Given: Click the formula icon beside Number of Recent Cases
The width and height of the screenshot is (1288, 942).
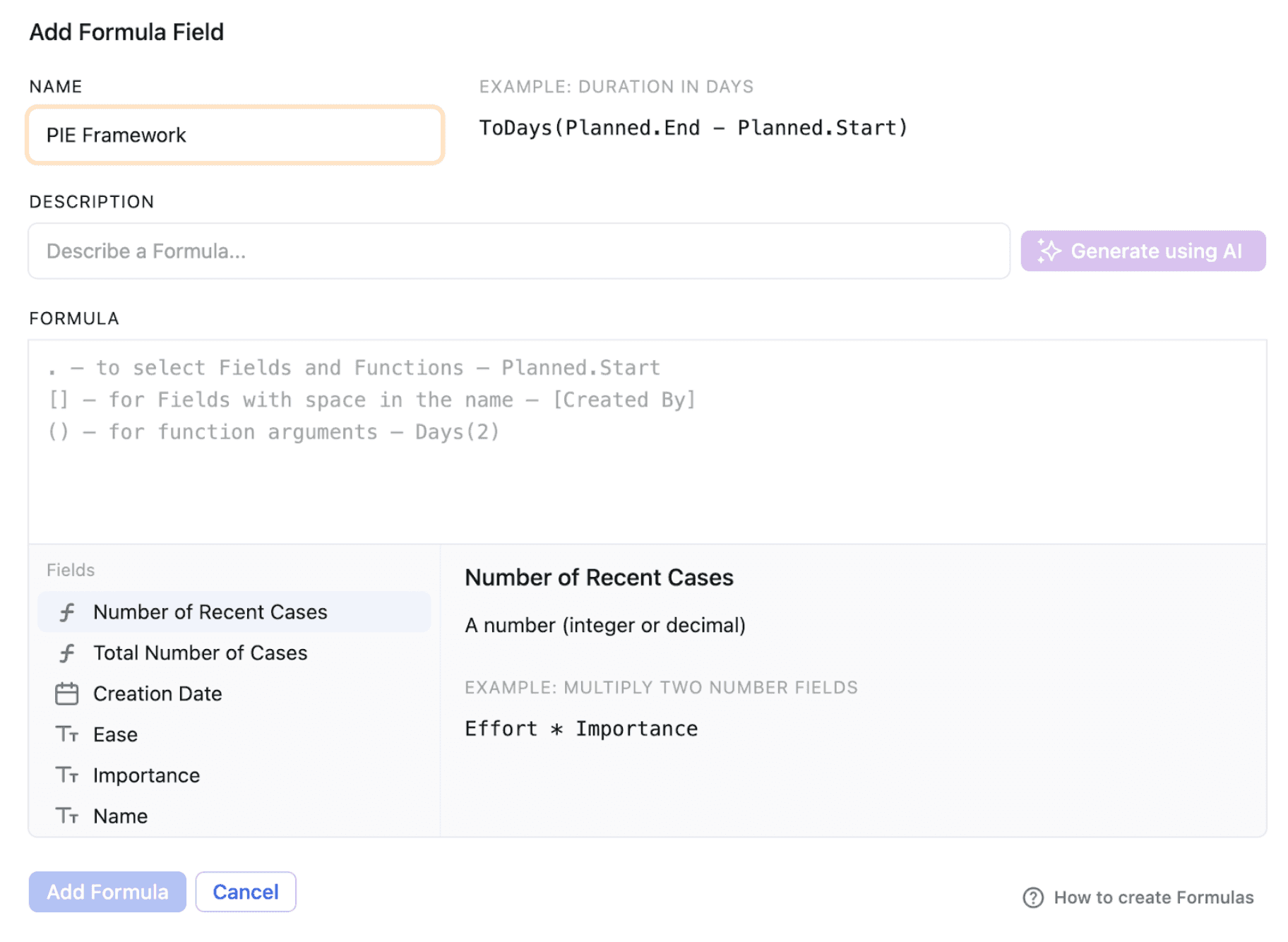Looking at the screenshot, I should 66,612.
